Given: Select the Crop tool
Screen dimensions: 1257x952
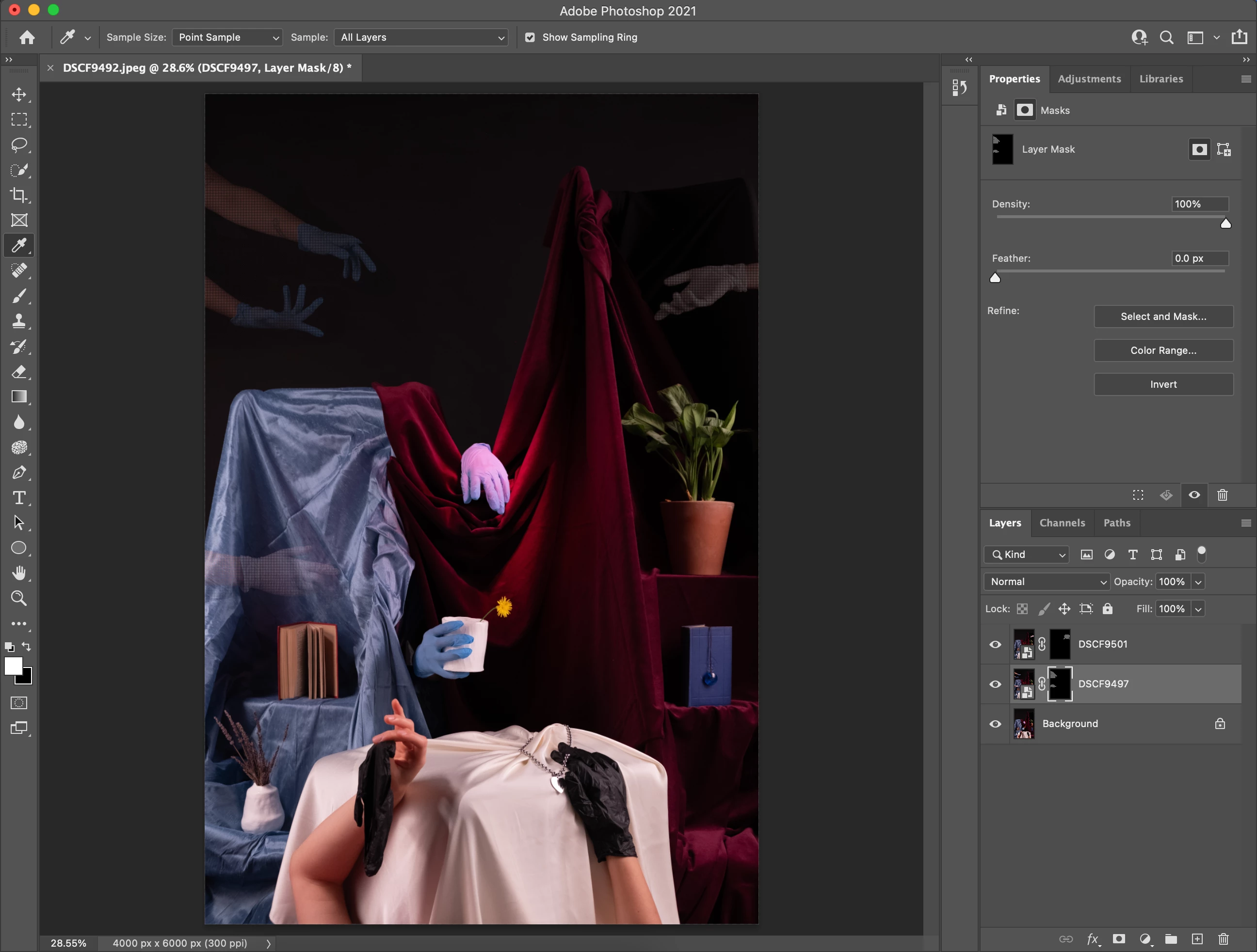Looking at the screenshot, I should coord(19,195).
